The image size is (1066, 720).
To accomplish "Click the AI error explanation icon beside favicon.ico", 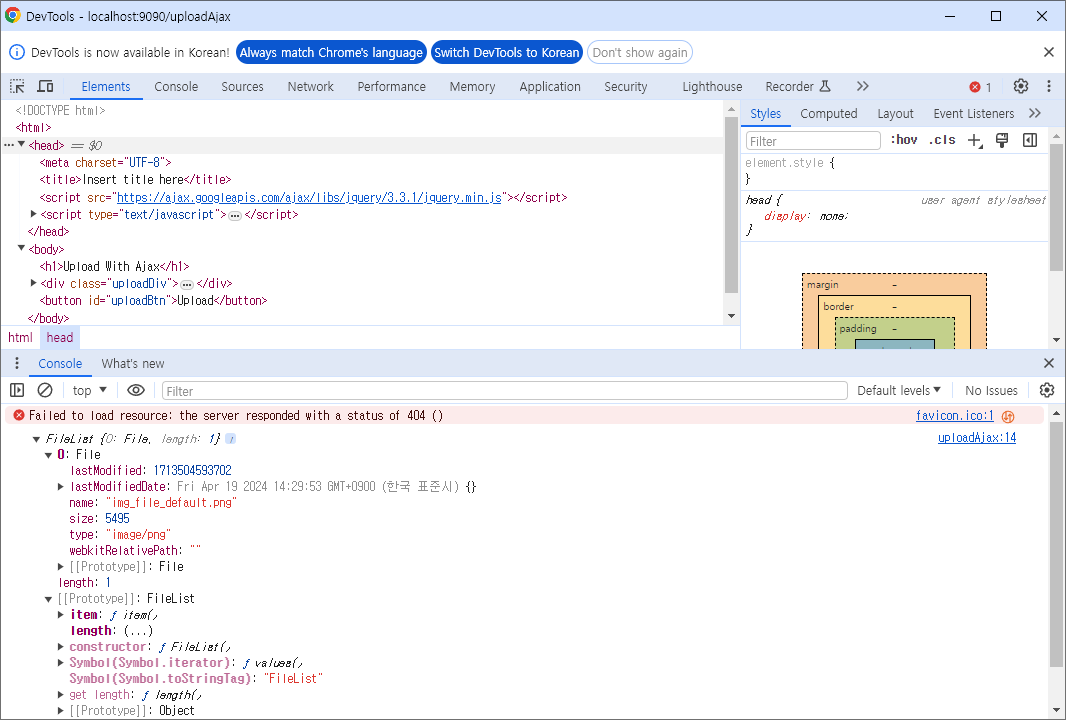I will (x=1008, y=416).
